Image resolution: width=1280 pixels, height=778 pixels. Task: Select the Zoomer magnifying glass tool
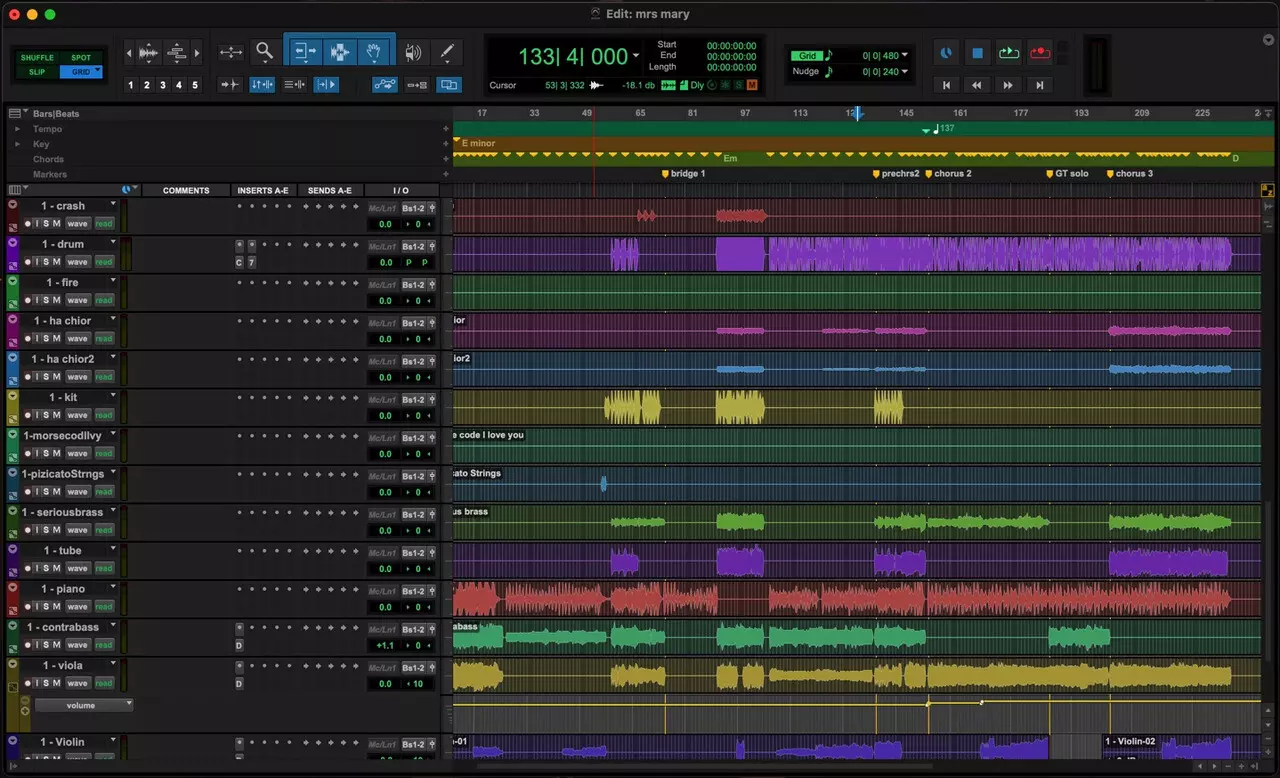click(x=264, y=51)
